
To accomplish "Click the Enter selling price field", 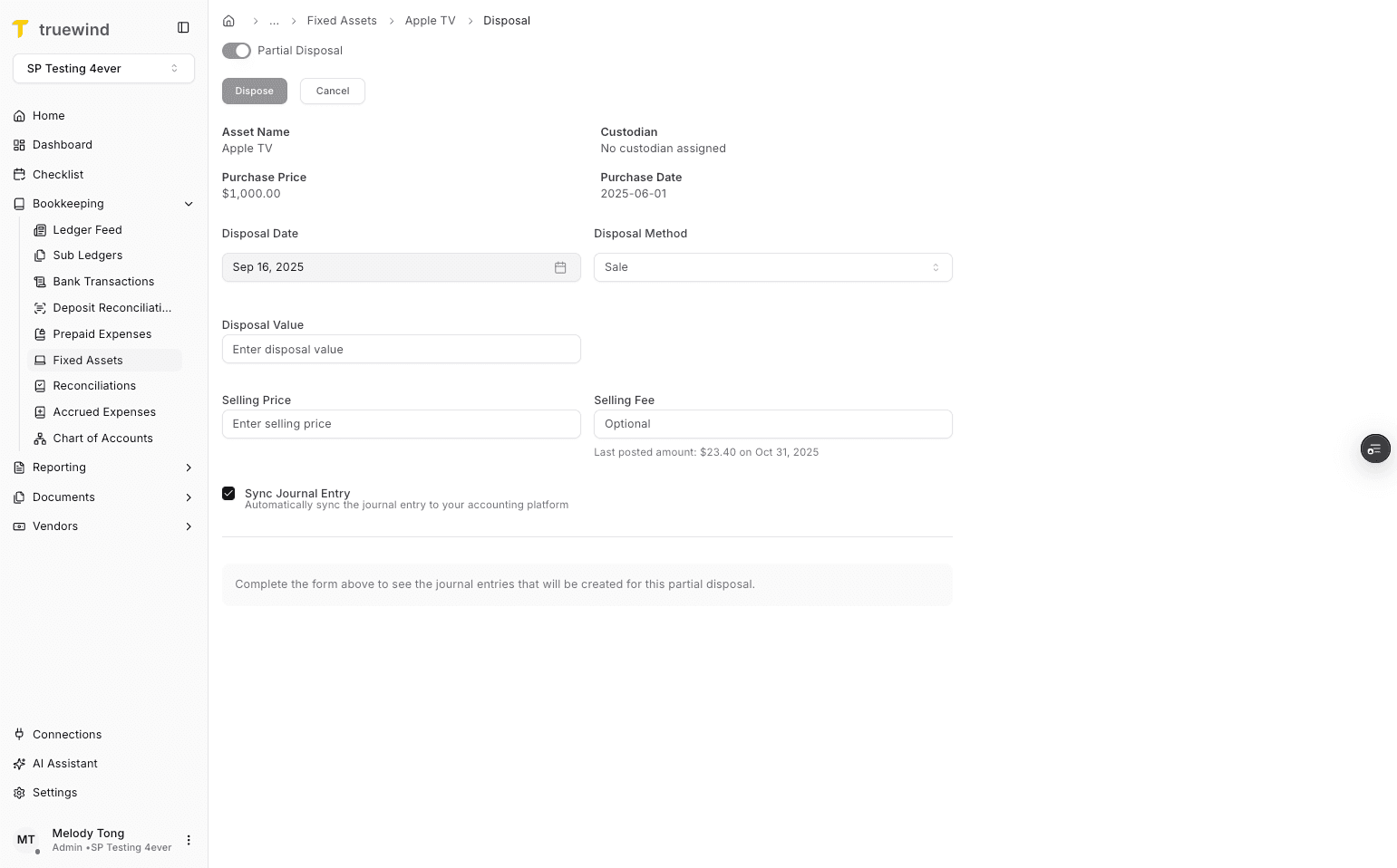I will (402, 424).
